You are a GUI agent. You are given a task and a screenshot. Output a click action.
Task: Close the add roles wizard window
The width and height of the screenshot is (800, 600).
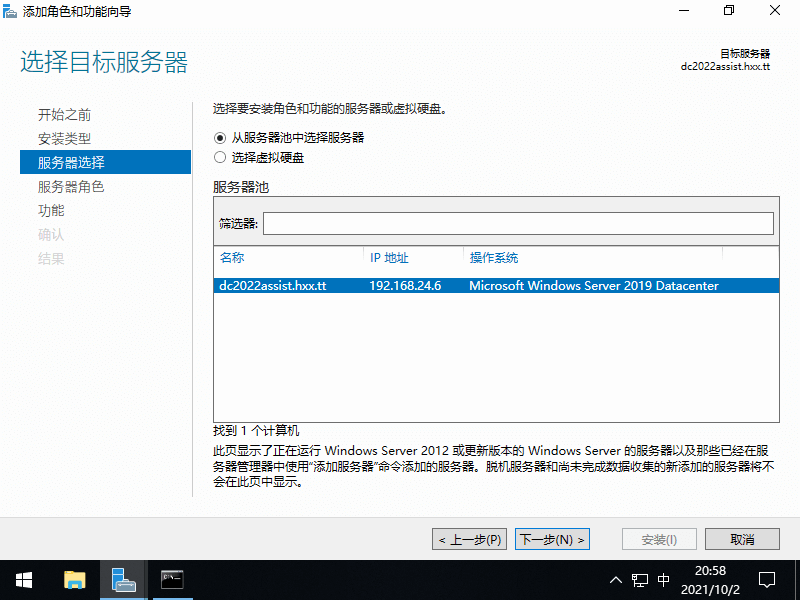(x=774, y=11)
